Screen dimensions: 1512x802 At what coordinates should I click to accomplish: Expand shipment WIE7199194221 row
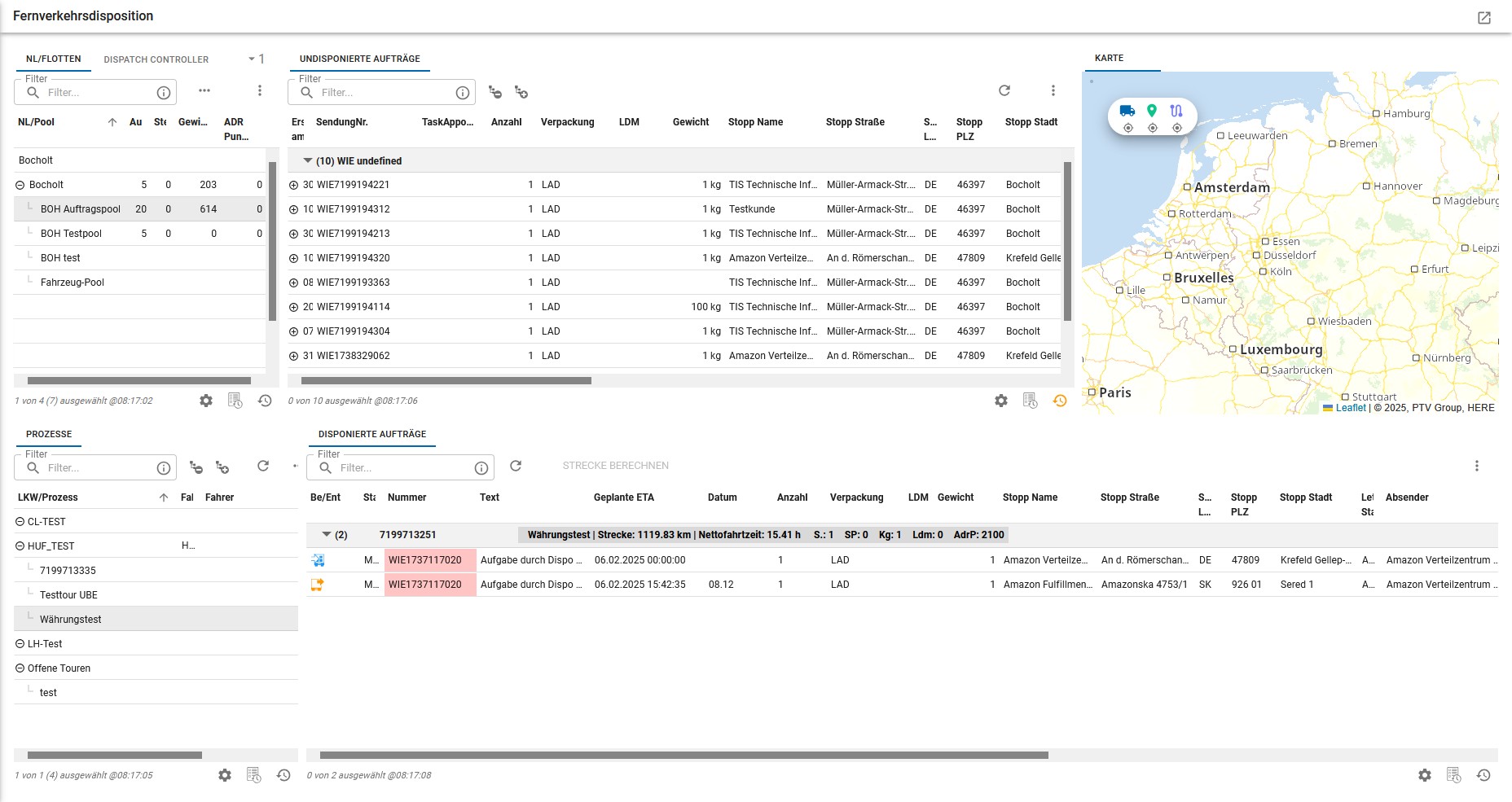294,185
